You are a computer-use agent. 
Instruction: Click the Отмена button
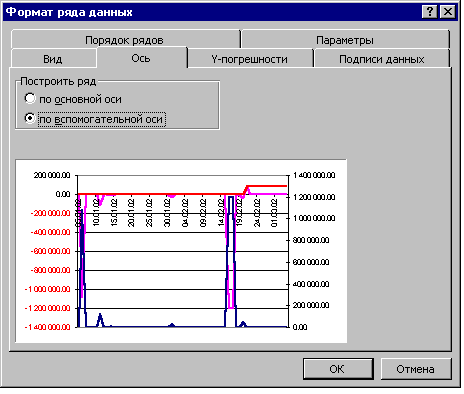click(x=415, y=369)
